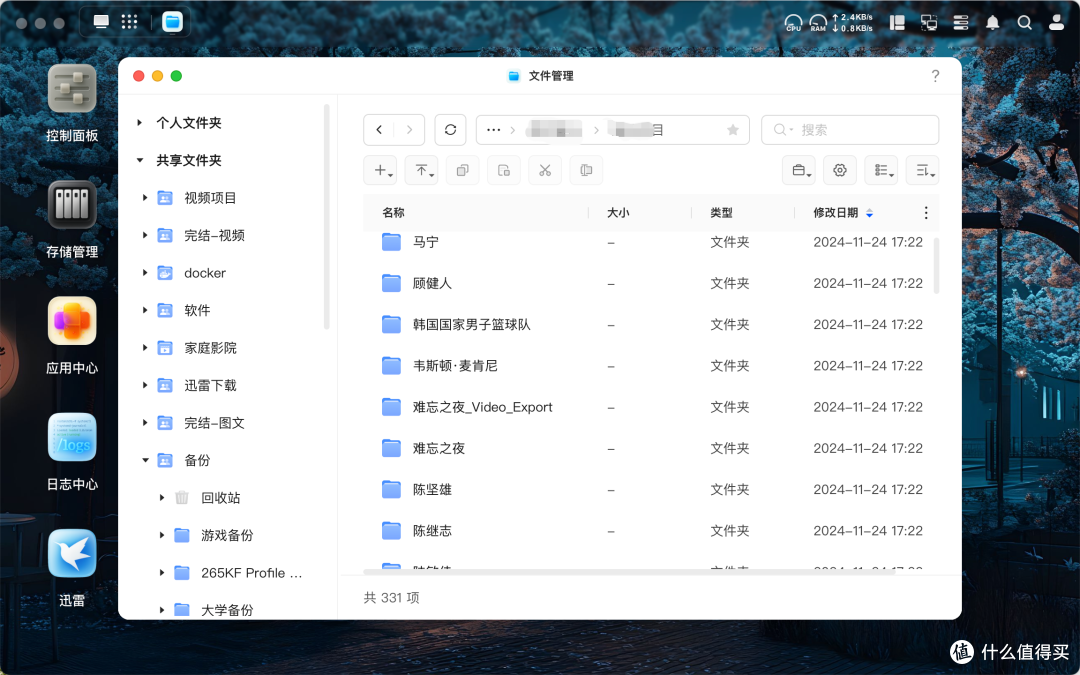
Task: Expand the docker folder arrow
Action: (145, 273)
